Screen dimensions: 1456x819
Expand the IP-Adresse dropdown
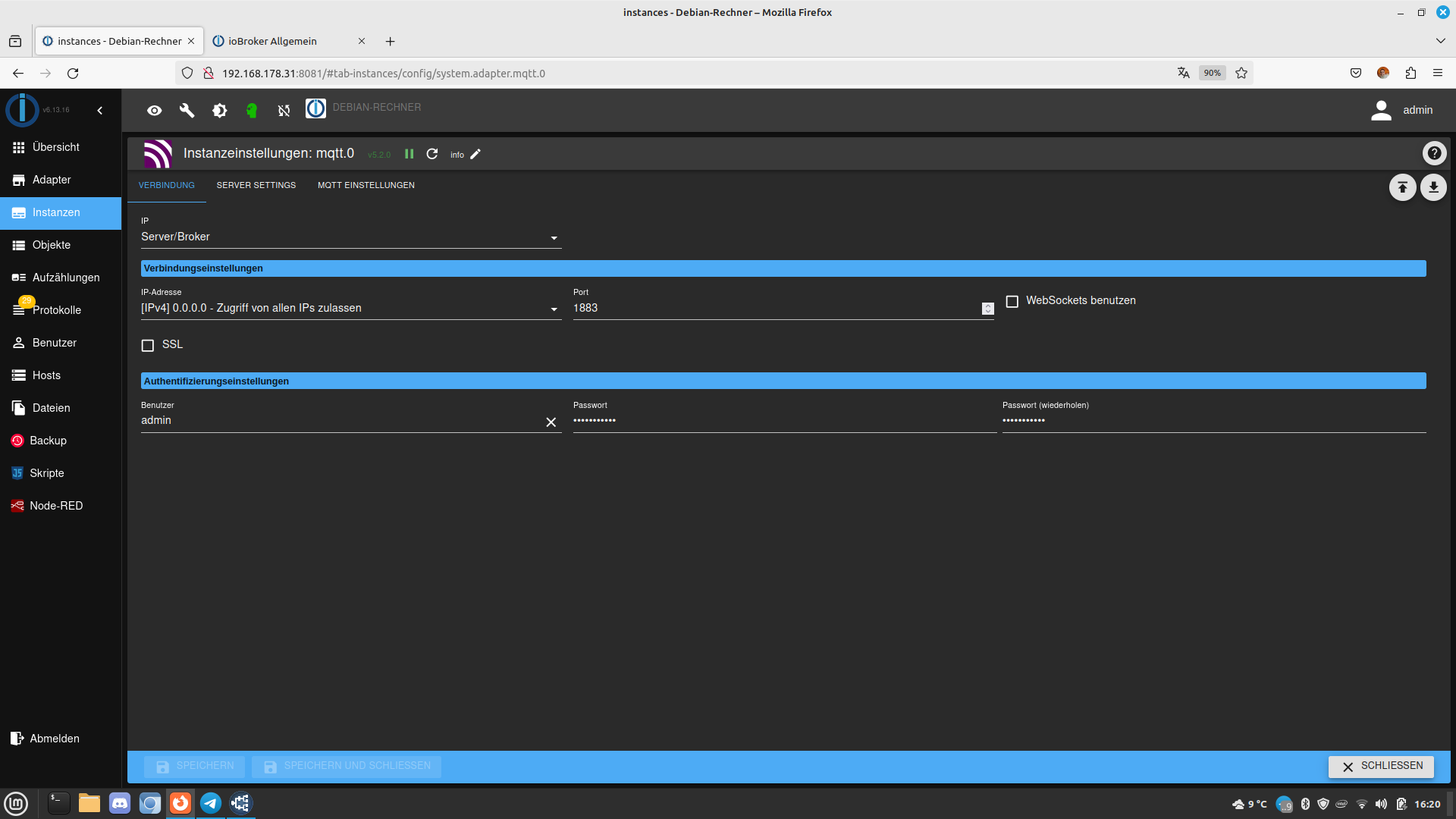pyautogui.click(x=350, y=309)
